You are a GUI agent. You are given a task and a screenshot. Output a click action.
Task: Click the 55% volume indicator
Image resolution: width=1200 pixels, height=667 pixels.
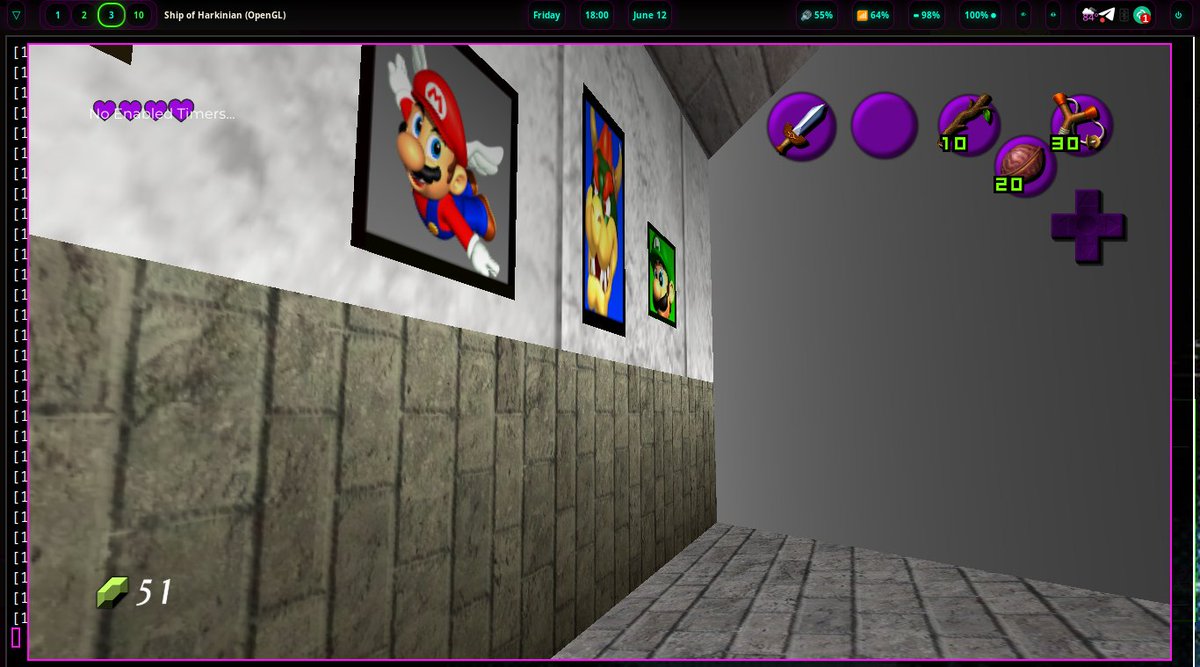(x=817, y=15)
